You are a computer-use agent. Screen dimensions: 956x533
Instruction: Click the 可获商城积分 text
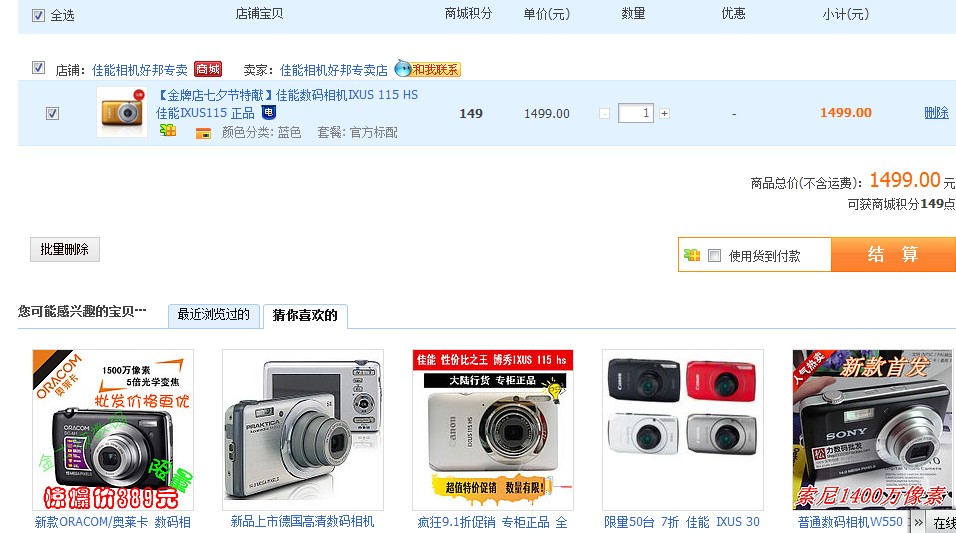pos(883,204)
